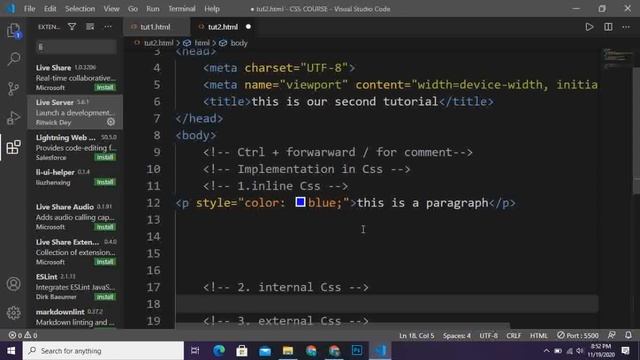Change encoding UTF-8 in status bar
Screen dimensions: 640x360
(x=488, y=336)
